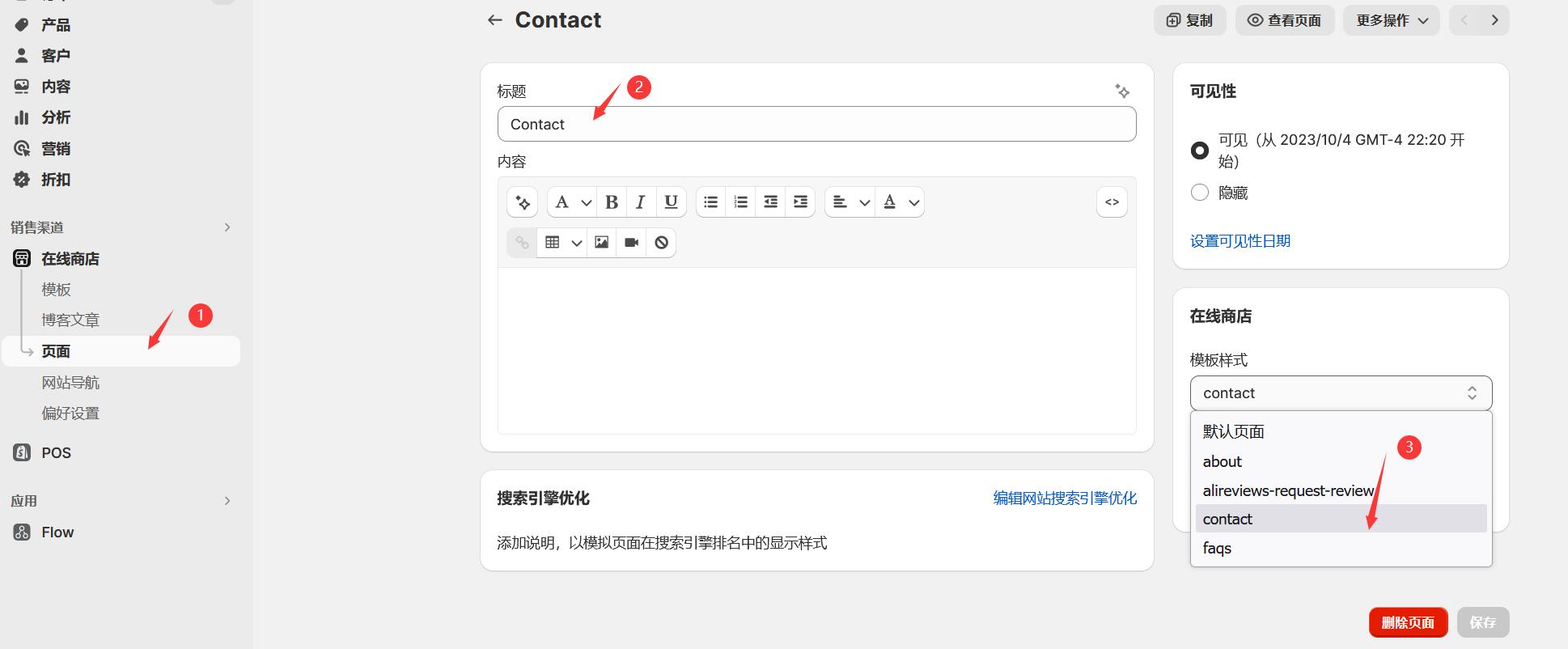
Task: Insert a bulleted list
Action: click(x=710, y=202)
